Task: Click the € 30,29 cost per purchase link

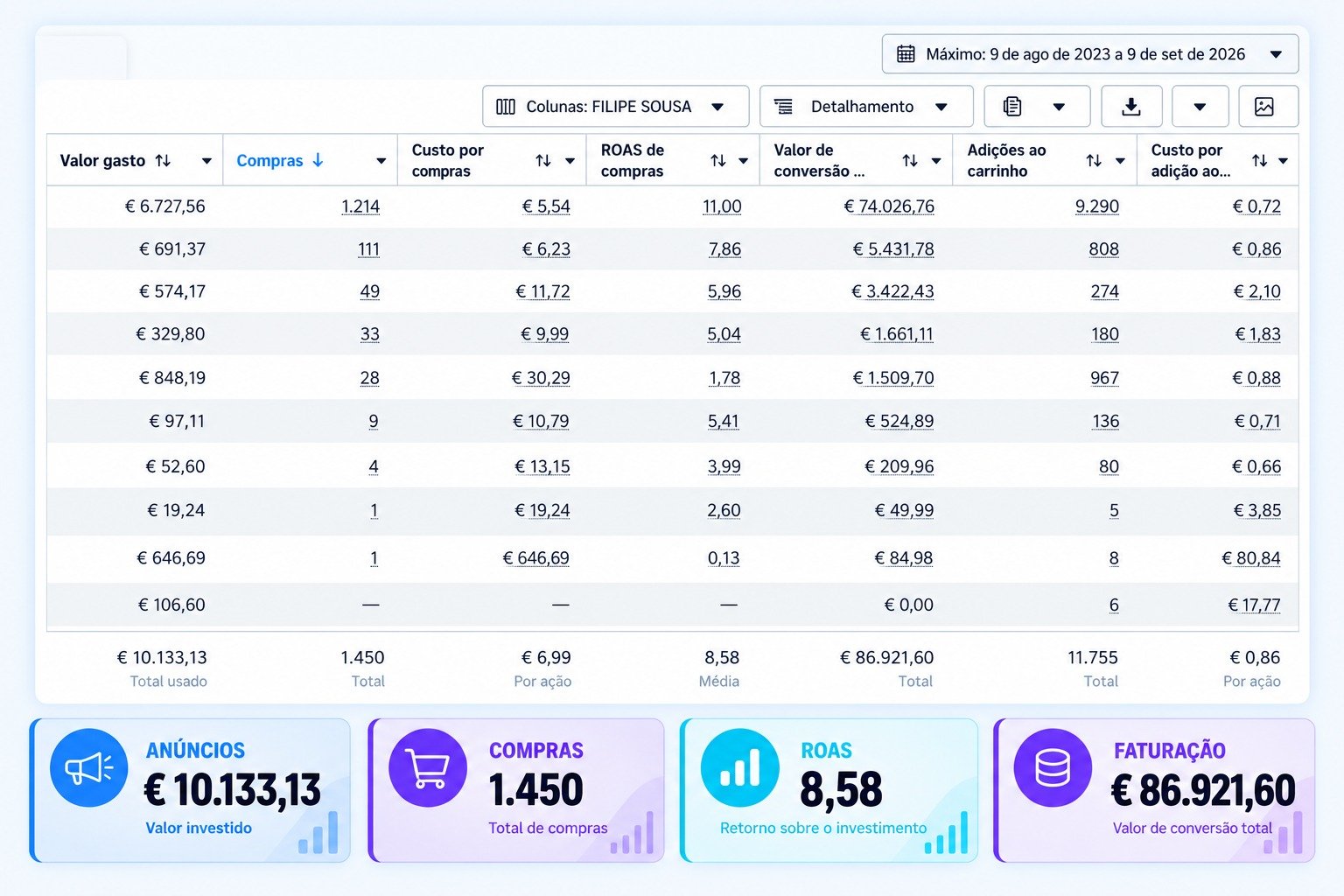Action: click(541, 378)
